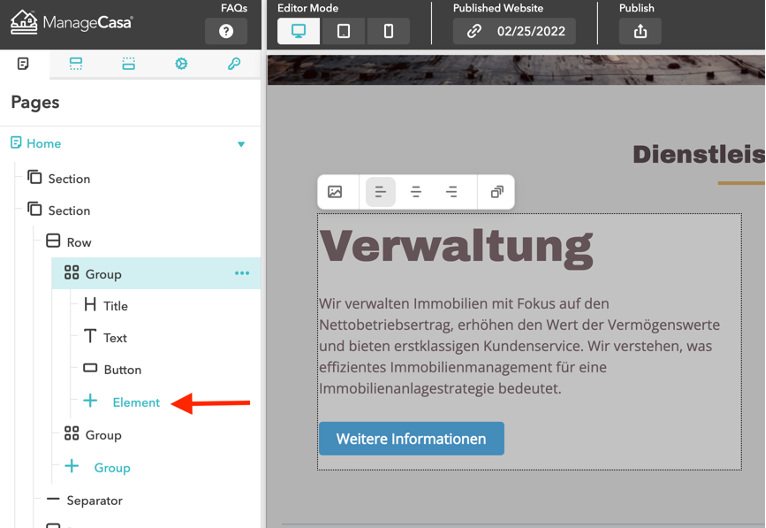The height and width of the screenshot is (528, 766).
Task: Select the second Group below Element
Action: click(x=103, y=435)
